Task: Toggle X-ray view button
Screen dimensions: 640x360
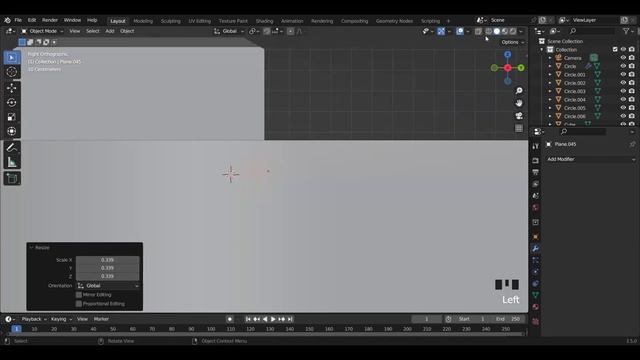Action: (478, 31)
